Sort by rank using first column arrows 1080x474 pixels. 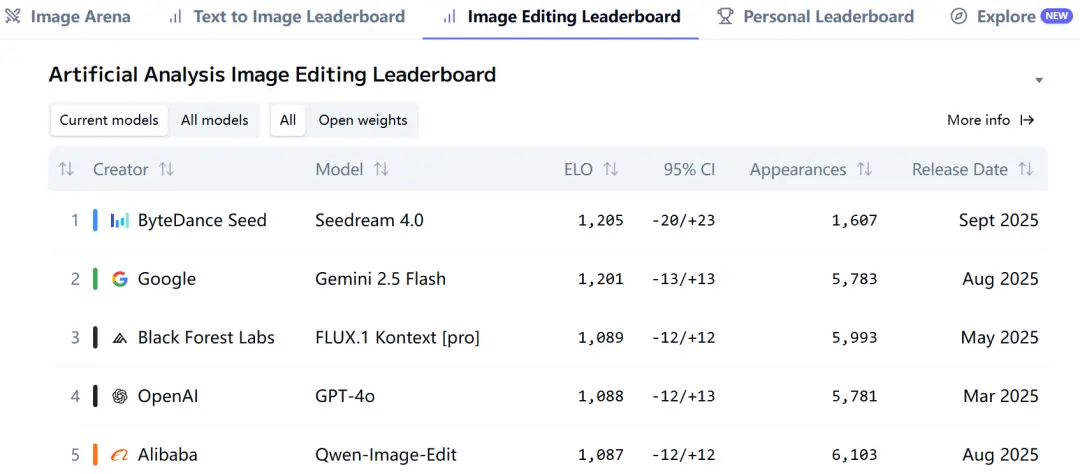pyautogui.click(x=66, y=170)
